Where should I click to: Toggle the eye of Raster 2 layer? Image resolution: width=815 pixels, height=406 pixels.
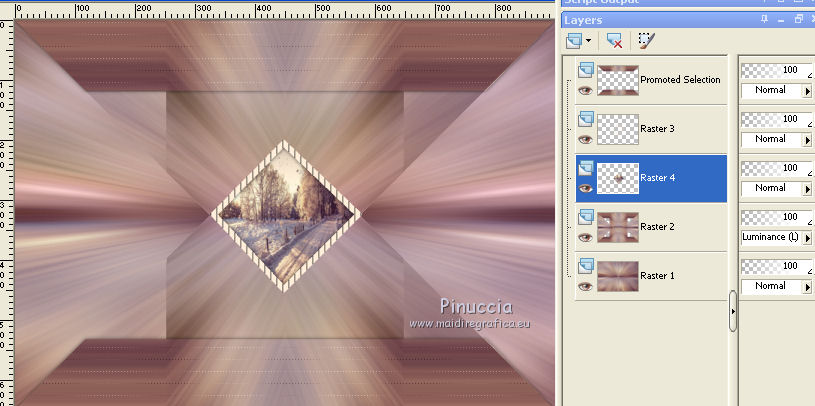[585, 237]
